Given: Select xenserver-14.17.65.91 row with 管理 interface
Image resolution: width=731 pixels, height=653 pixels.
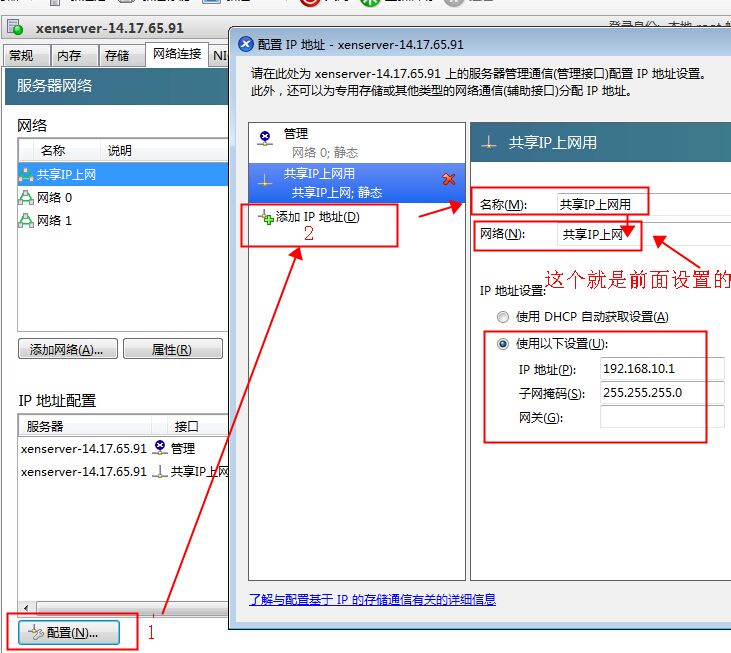Looking at the screenshot, I should coord(124,448).
